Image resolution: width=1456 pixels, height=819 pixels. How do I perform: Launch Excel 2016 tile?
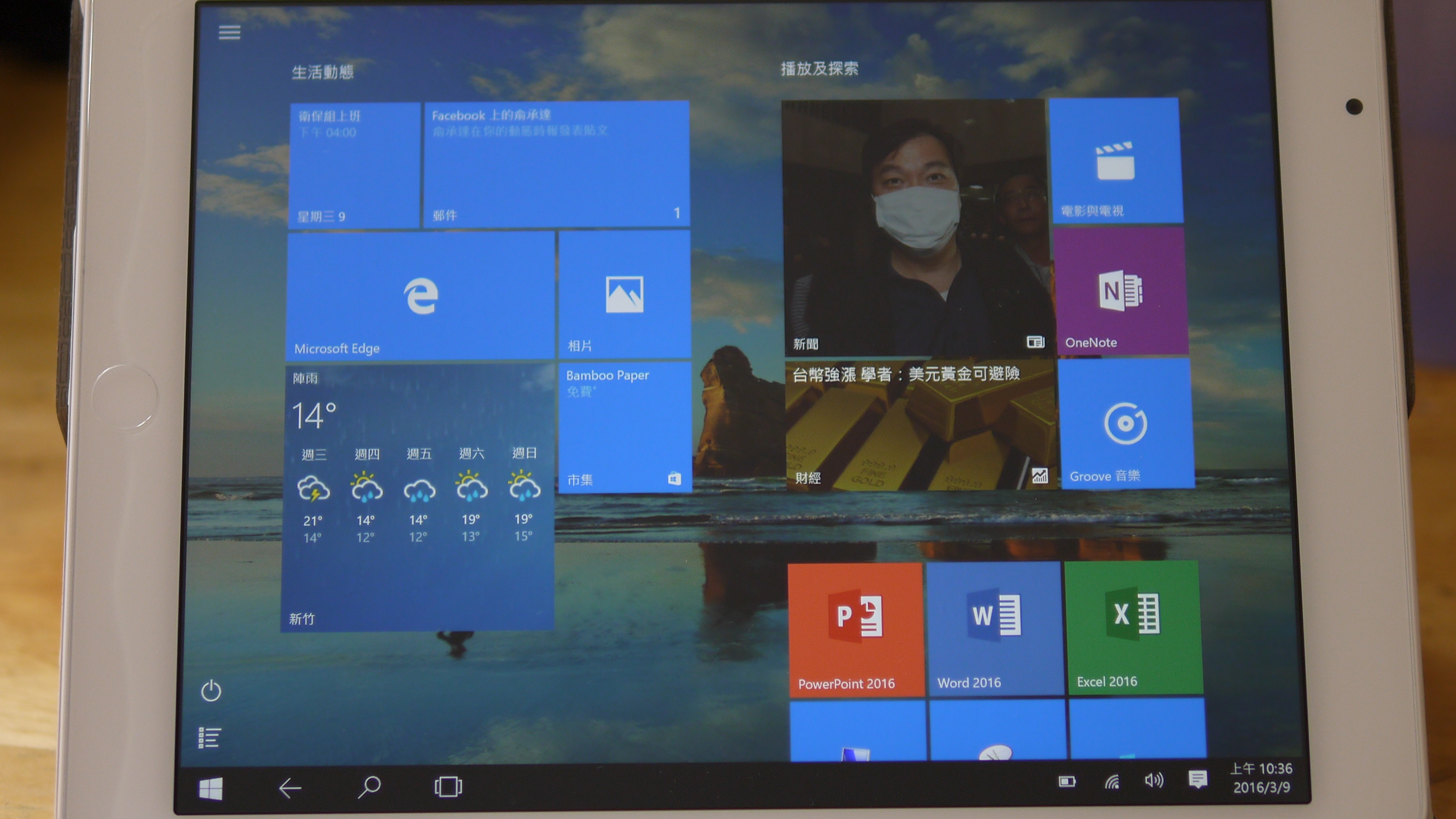[x=1134, y=627]
